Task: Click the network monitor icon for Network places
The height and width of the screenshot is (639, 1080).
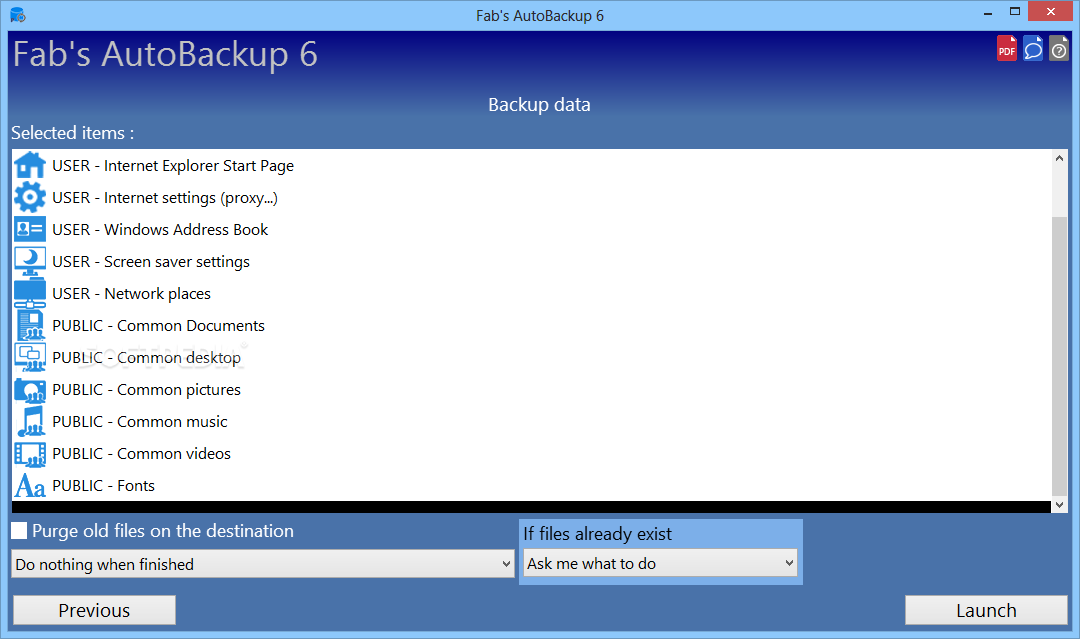Action: (30, 293)
